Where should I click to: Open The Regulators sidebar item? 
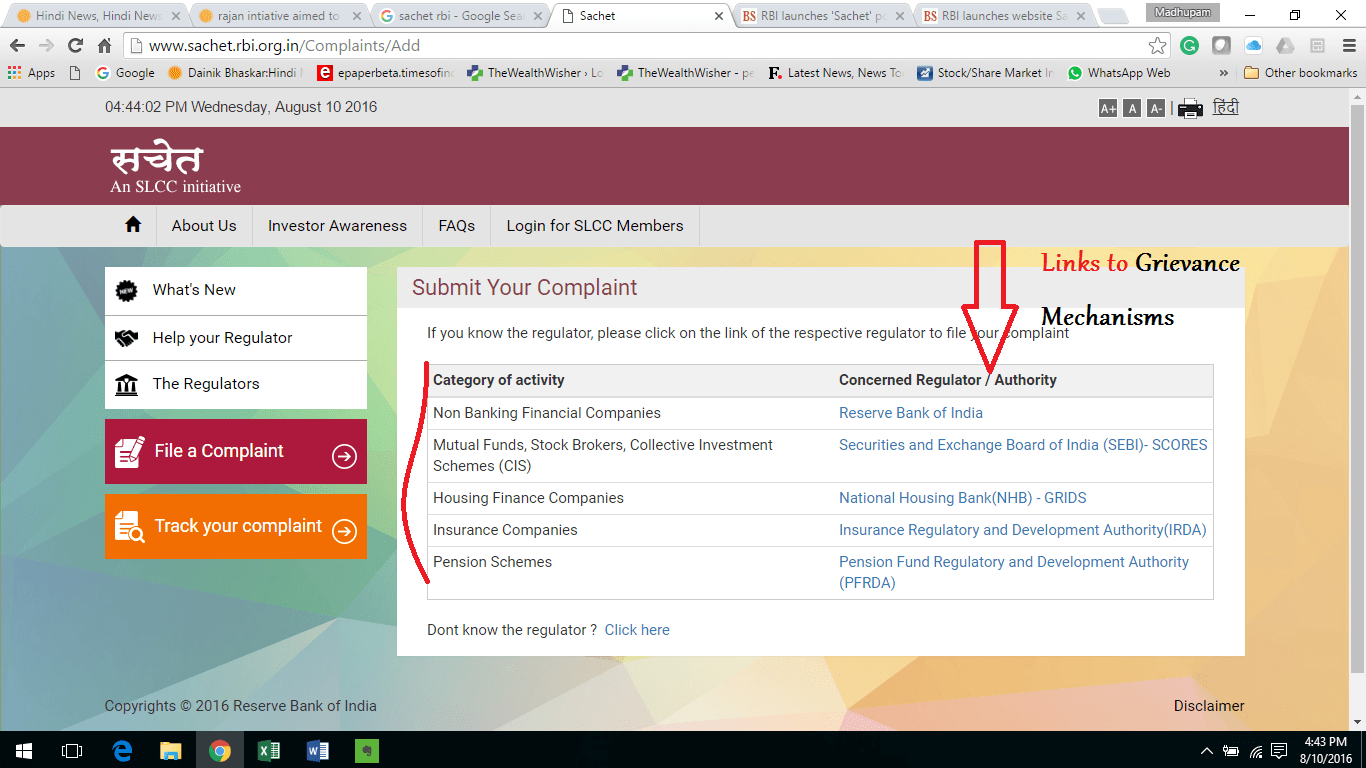click(x=236, y=384)
